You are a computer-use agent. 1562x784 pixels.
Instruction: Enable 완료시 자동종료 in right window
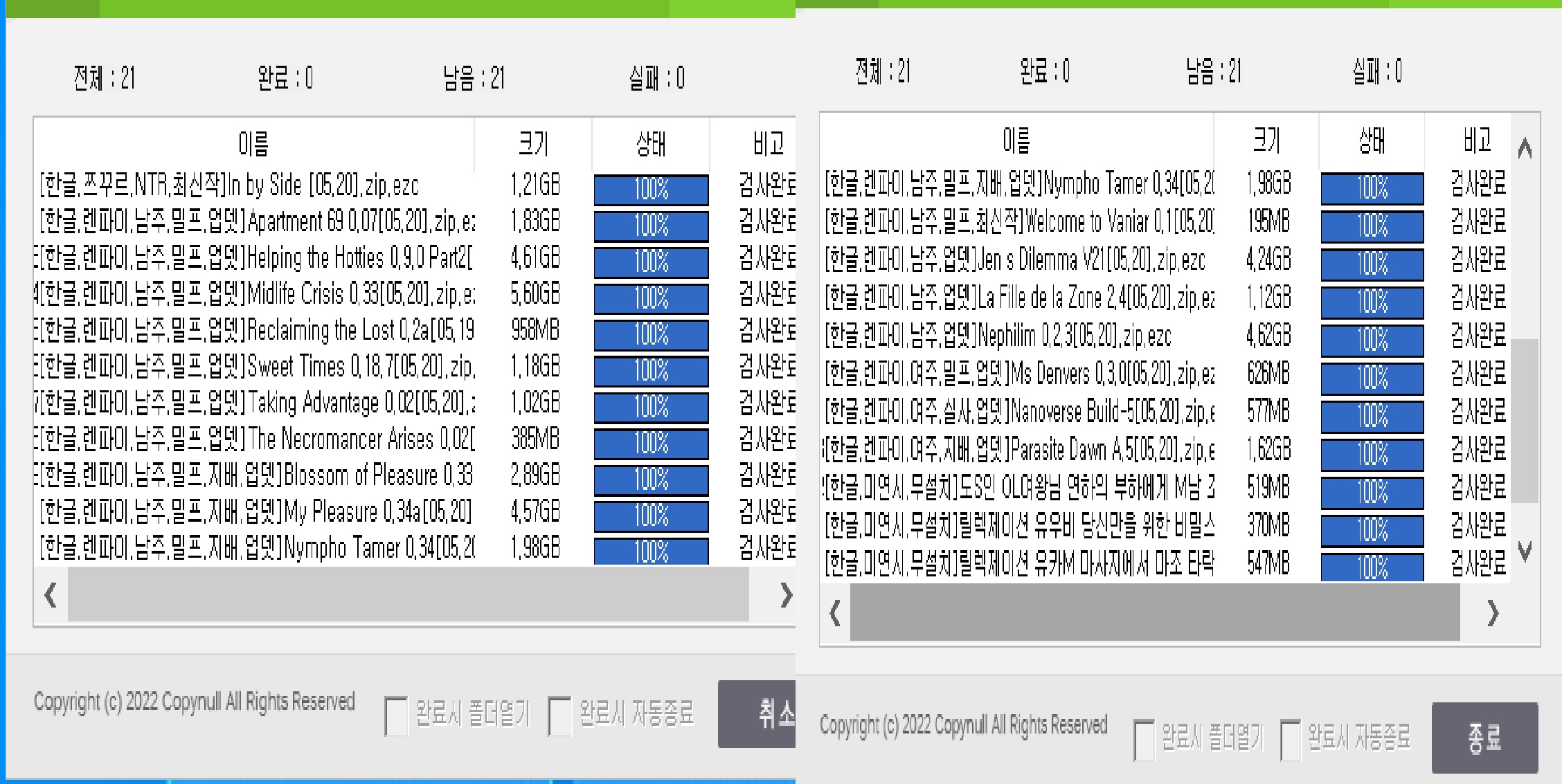1291,740
